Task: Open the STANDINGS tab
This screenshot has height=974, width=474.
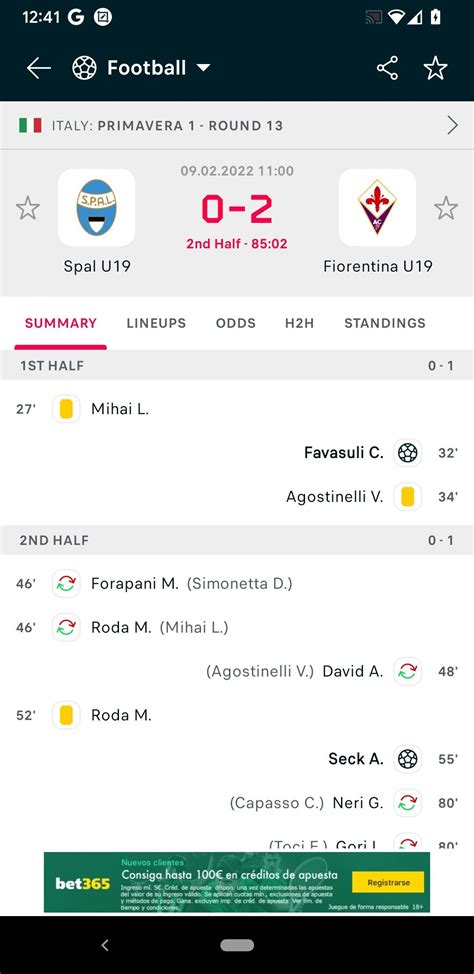Action: click(385, 323)
